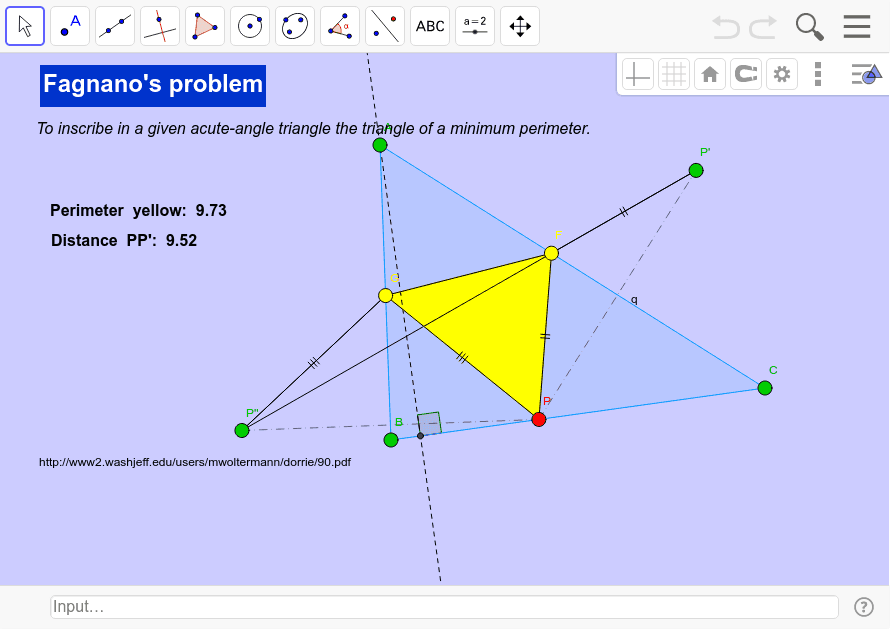This screenshot has width=891, height=630.
Task: Activate the Move Graphics View tool
Action: 519,25
